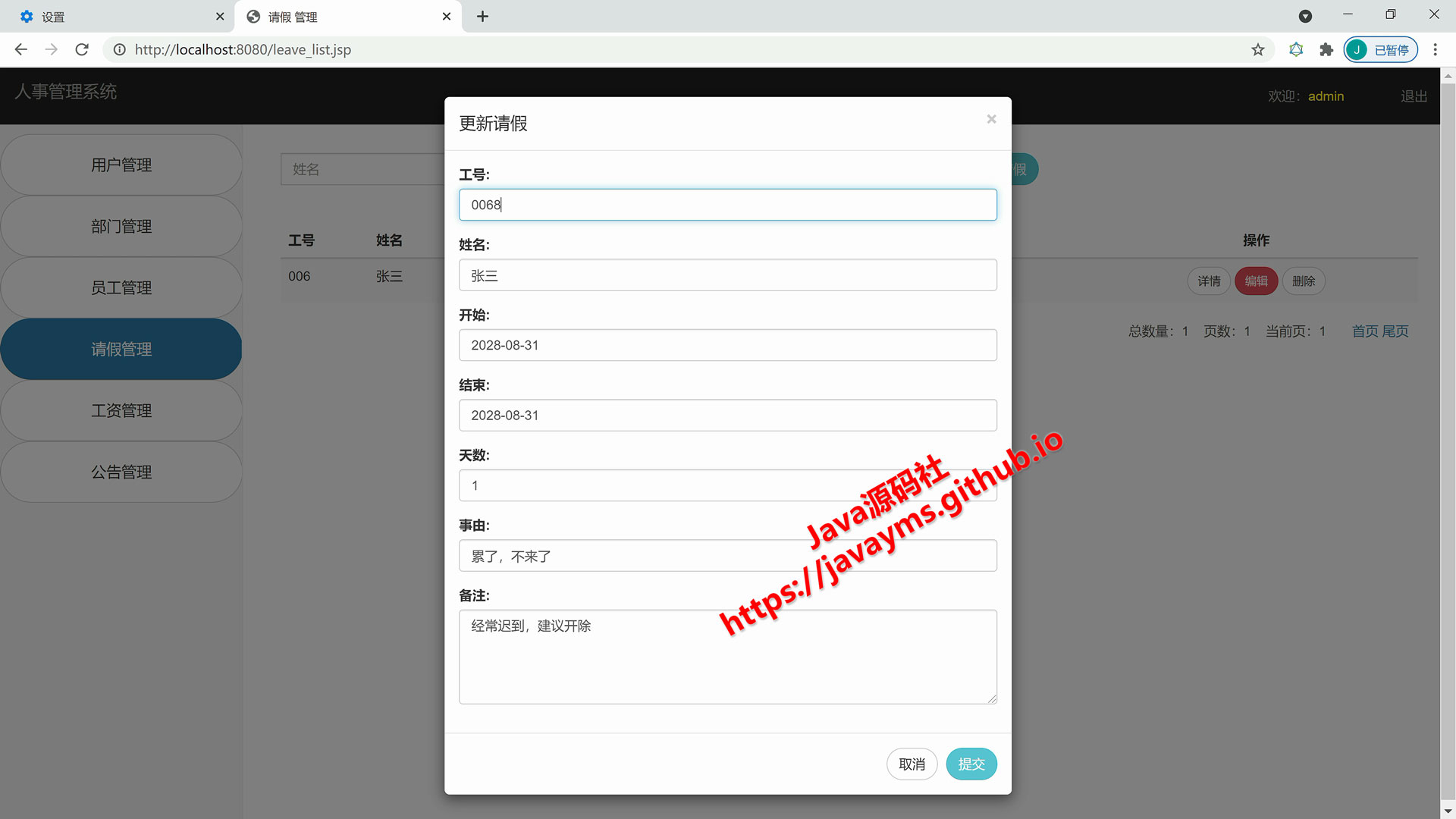The height and width of the screenshot is (819, 1456).
Task: Click the 开始 date field
Action: 727,345
